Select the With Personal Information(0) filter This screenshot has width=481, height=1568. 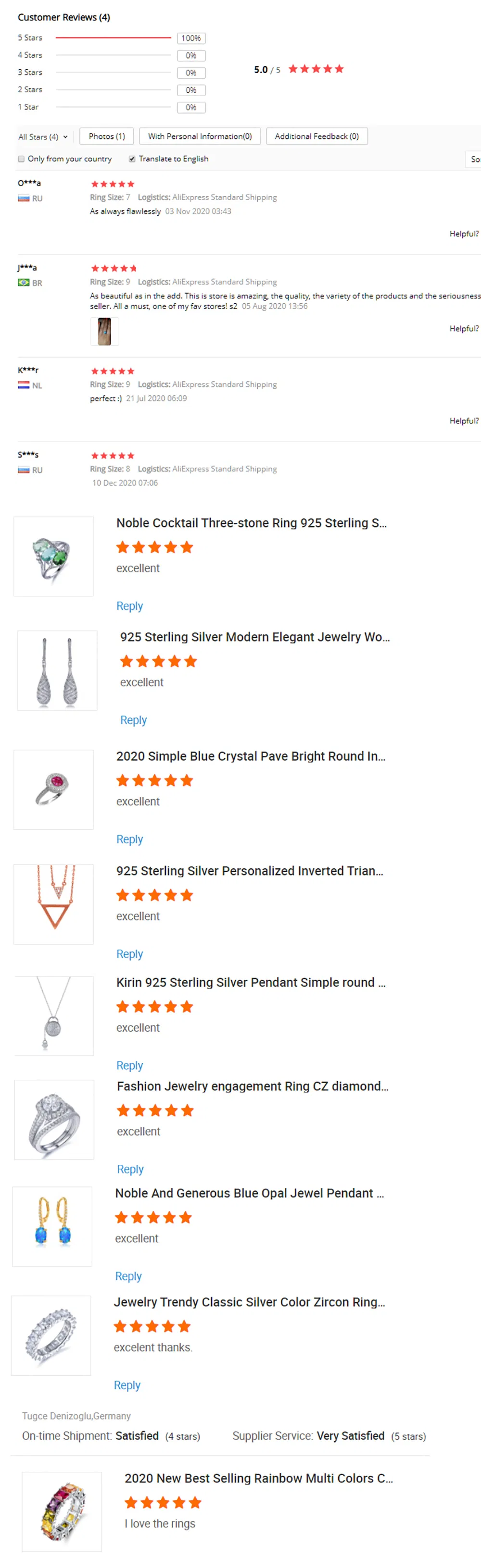[x=200, y=136]
